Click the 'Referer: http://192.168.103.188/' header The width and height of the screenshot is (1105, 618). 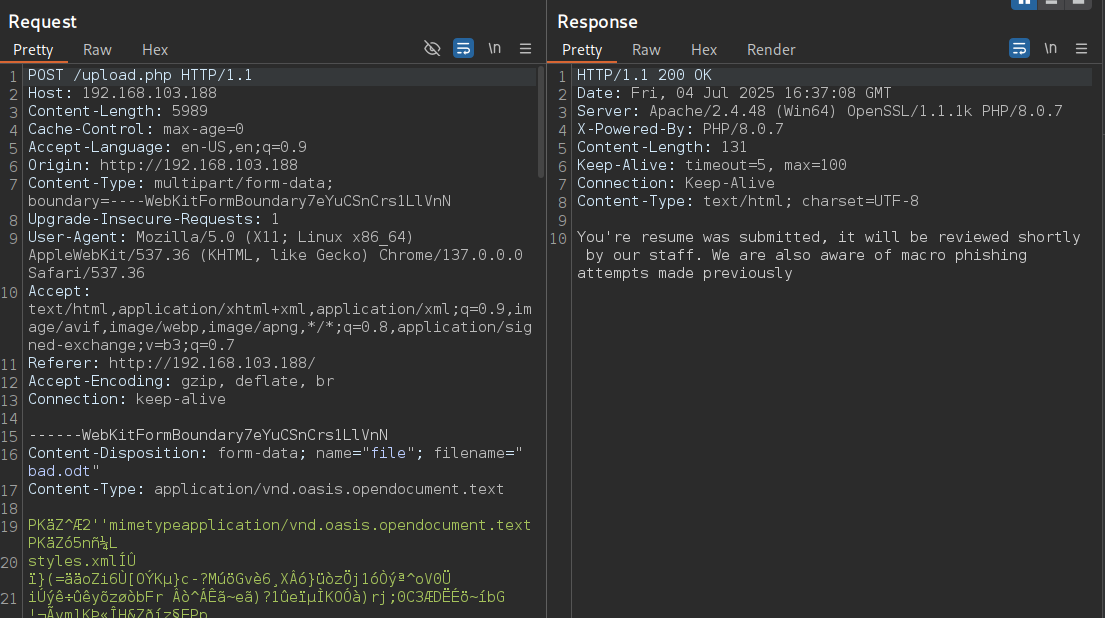(x=171, y=363)
